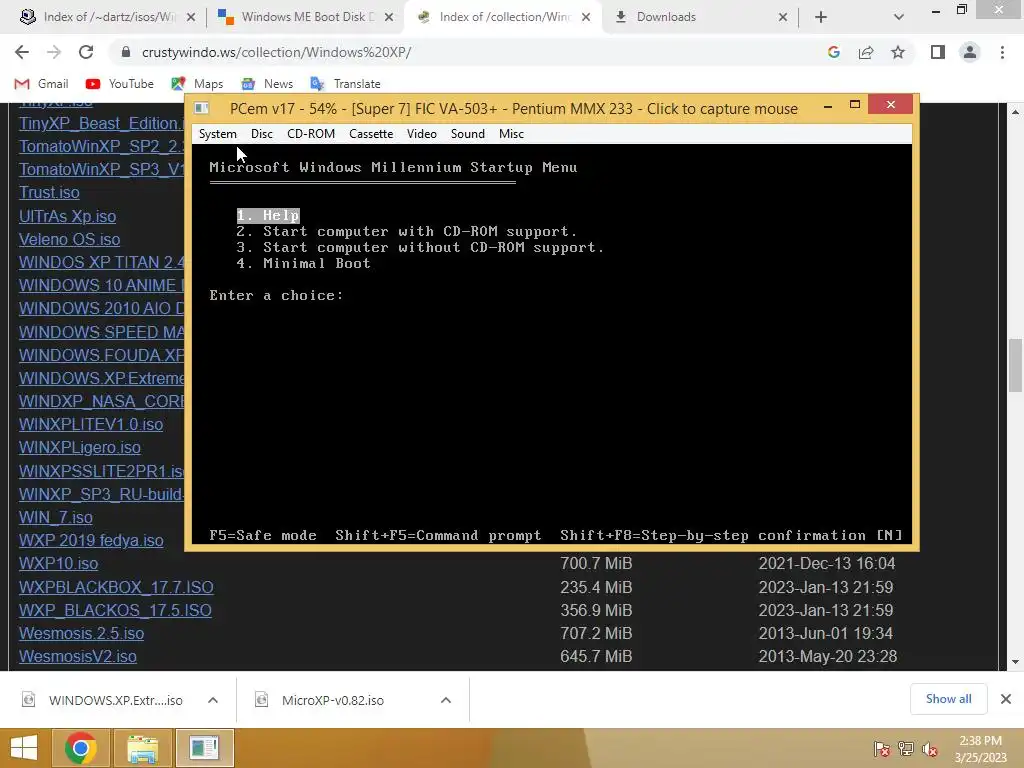Click the PCem taskbar icon
This screenshot has width=1024, height=768.
[204, 748]
